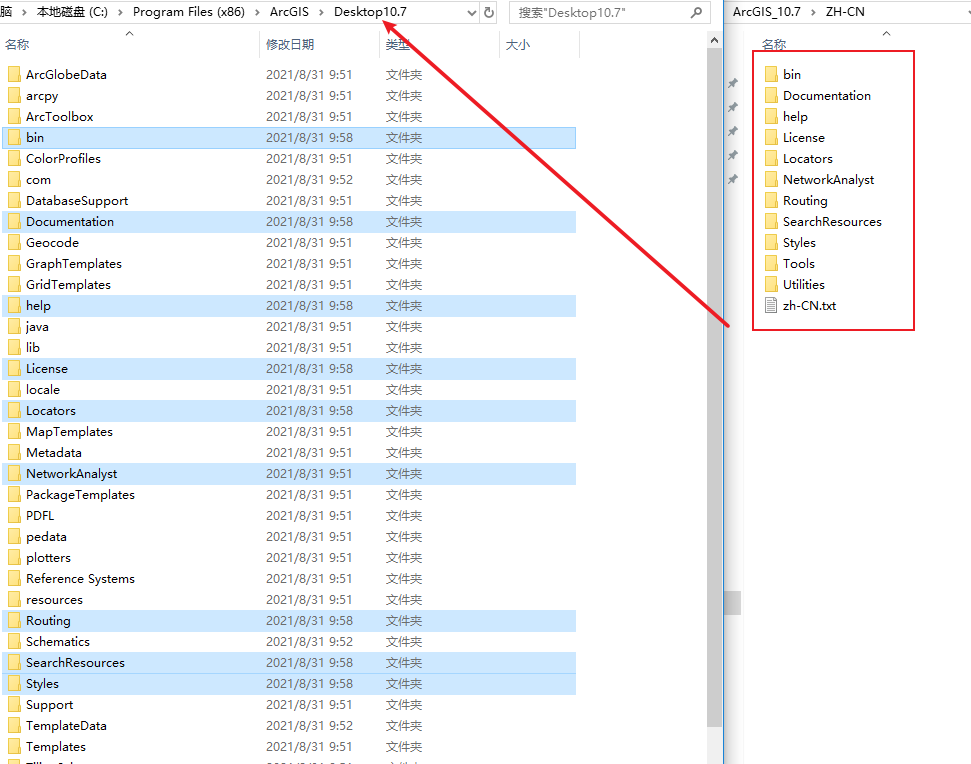Click ArcGIS_10.7 breadcrumb in right window

(767, 12)
